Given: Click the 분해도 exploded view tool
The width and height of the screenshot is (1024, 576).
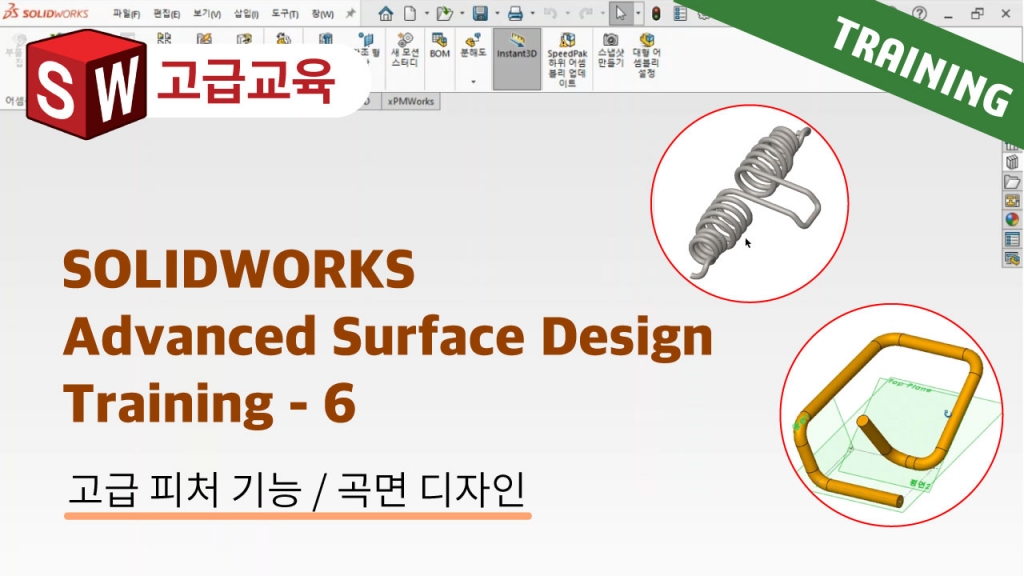Looking at the screenshot, I should point(473,46).
